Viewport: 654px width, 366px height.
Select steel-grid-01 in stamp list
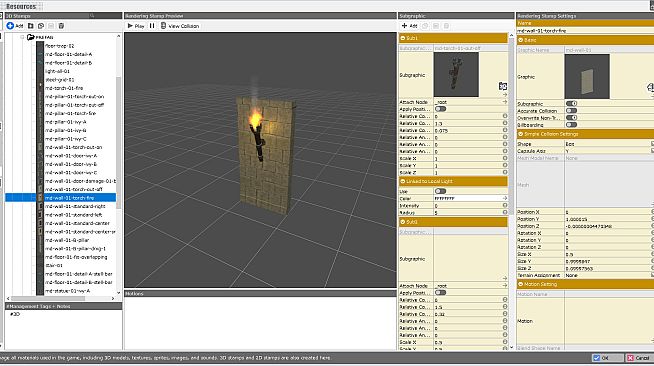[x=60, y=80]
